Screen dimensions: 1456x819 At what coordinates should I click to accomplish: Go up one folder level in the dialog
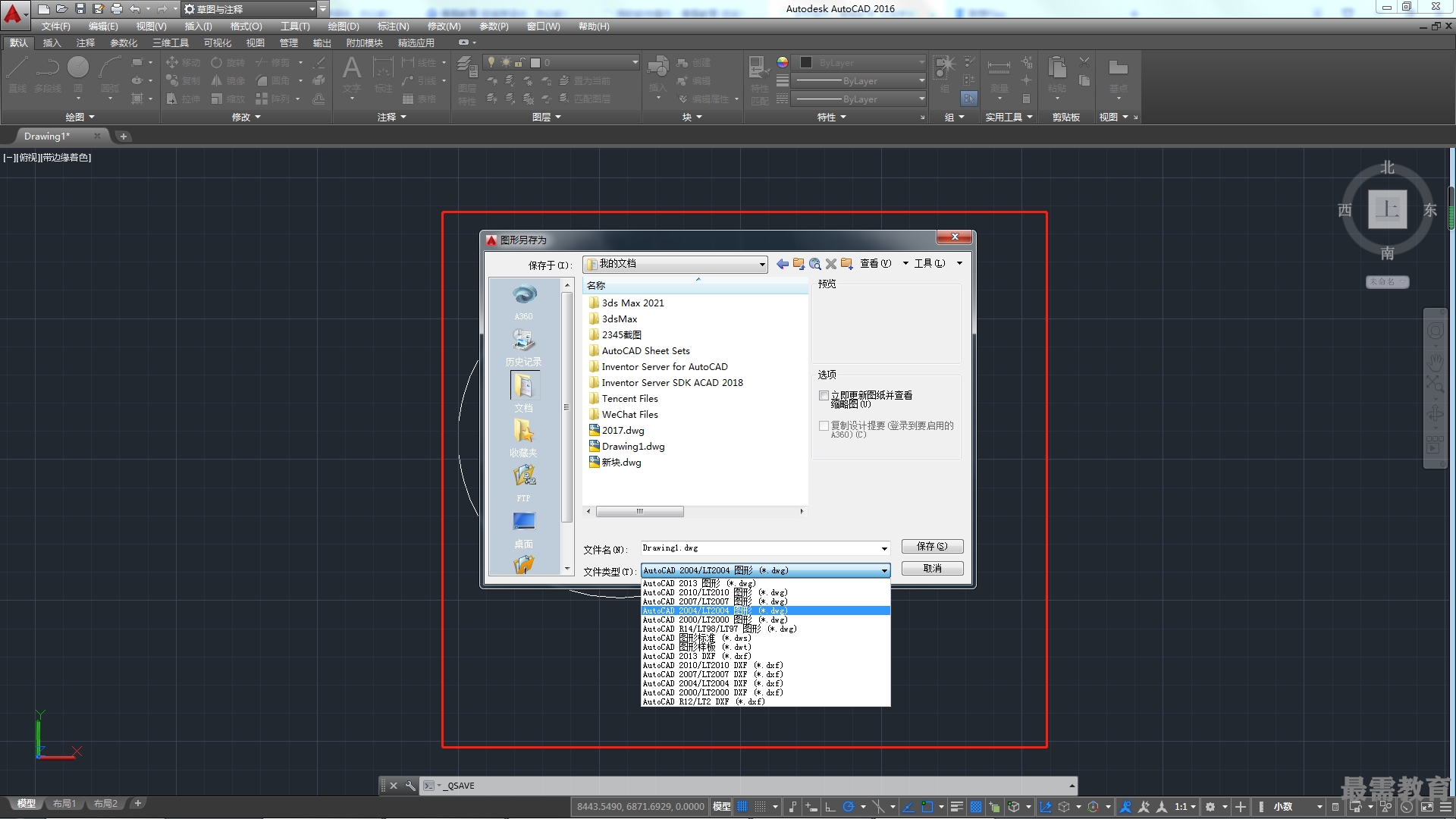799,263
